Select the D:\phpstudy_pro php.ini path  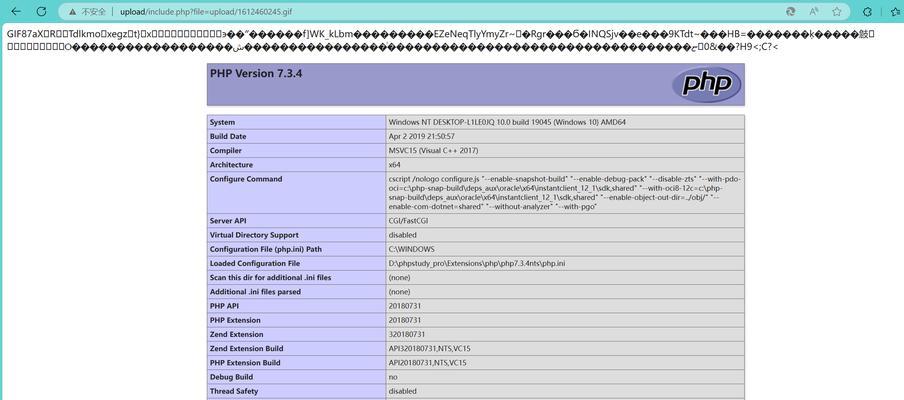pos(477,263)
